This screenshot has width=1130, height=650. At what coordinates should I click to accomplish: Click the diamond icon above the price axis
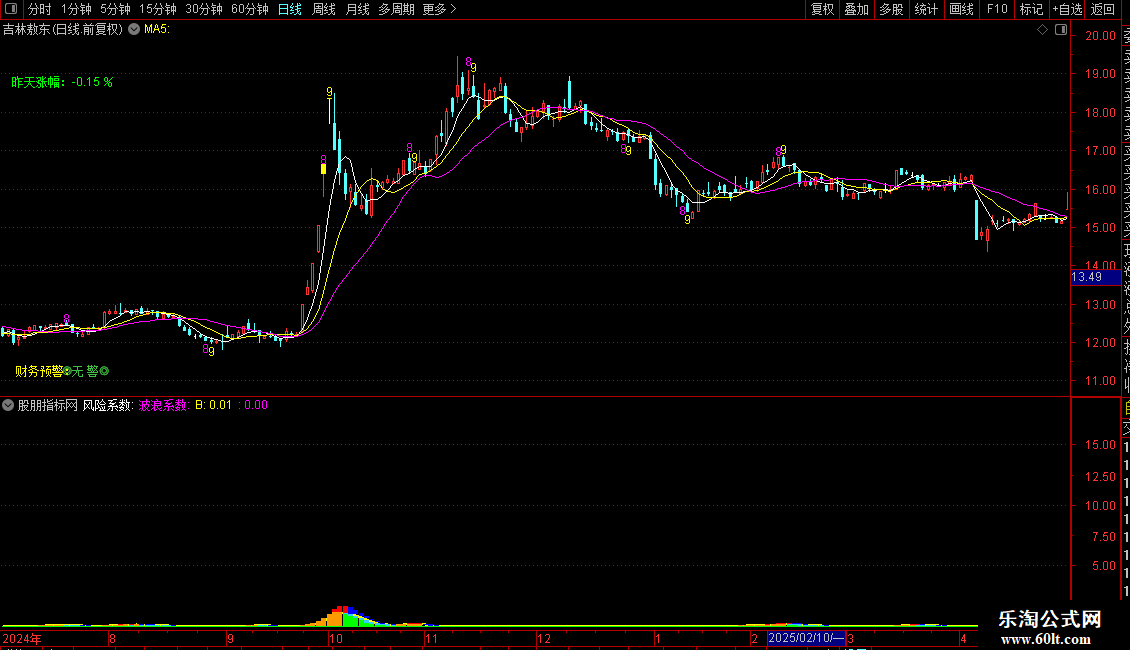coord(1042,30)
